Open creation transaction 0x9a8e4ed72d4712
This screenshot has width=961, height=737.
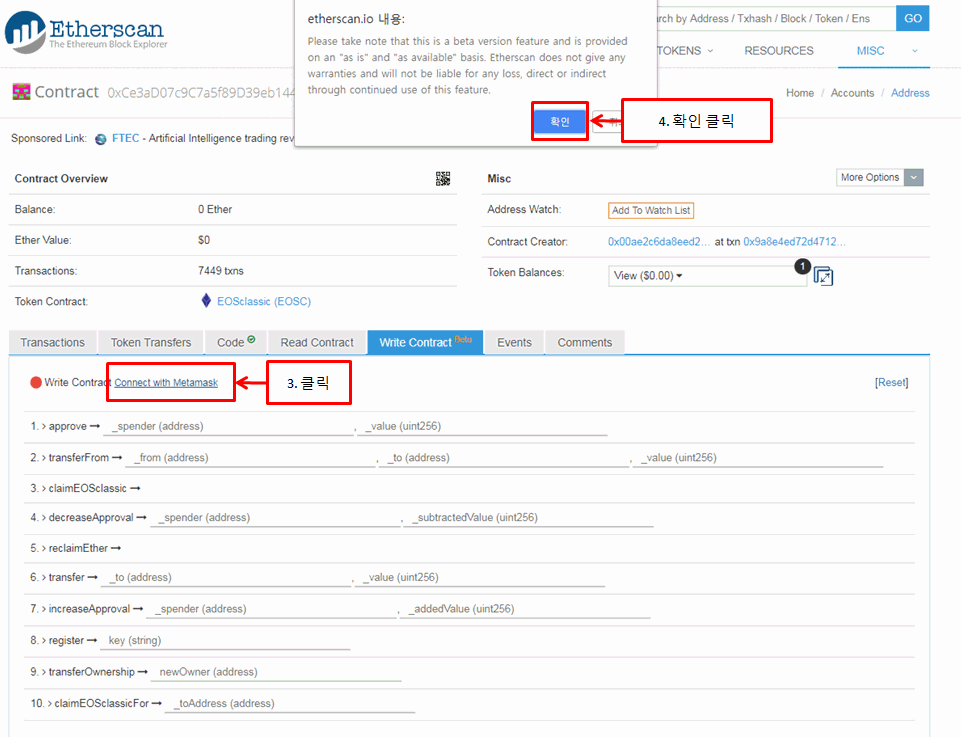(794, 242)
